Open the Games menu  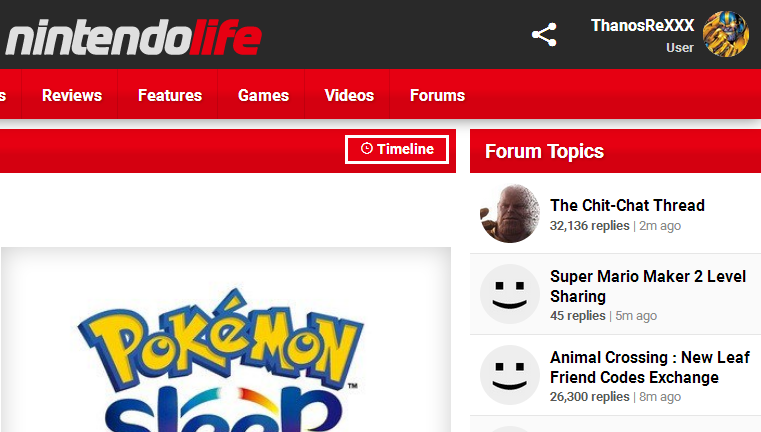pos(264,95)
